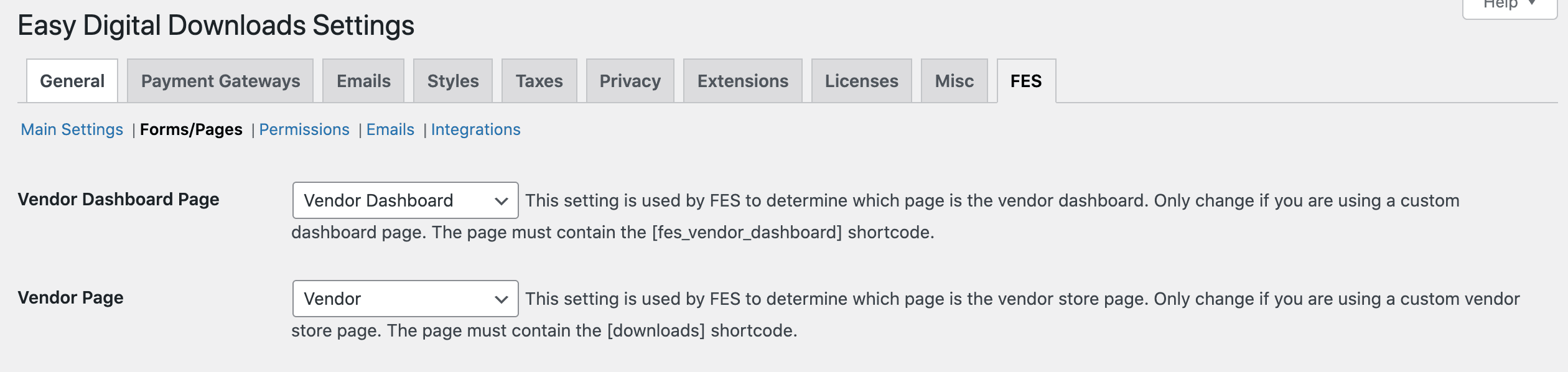Open the Licenses tab

click(861, 81)
